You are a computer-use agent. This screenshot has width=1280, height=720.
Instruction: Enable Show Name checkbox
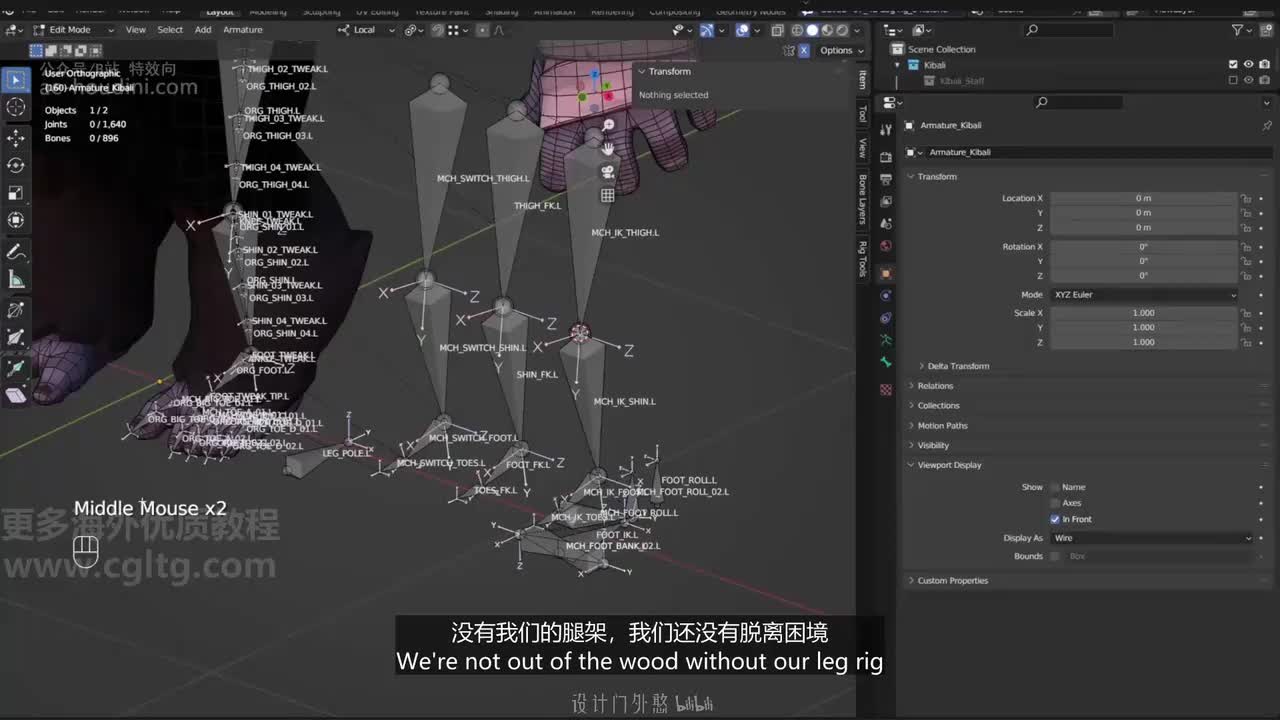tap(1055, 487)
